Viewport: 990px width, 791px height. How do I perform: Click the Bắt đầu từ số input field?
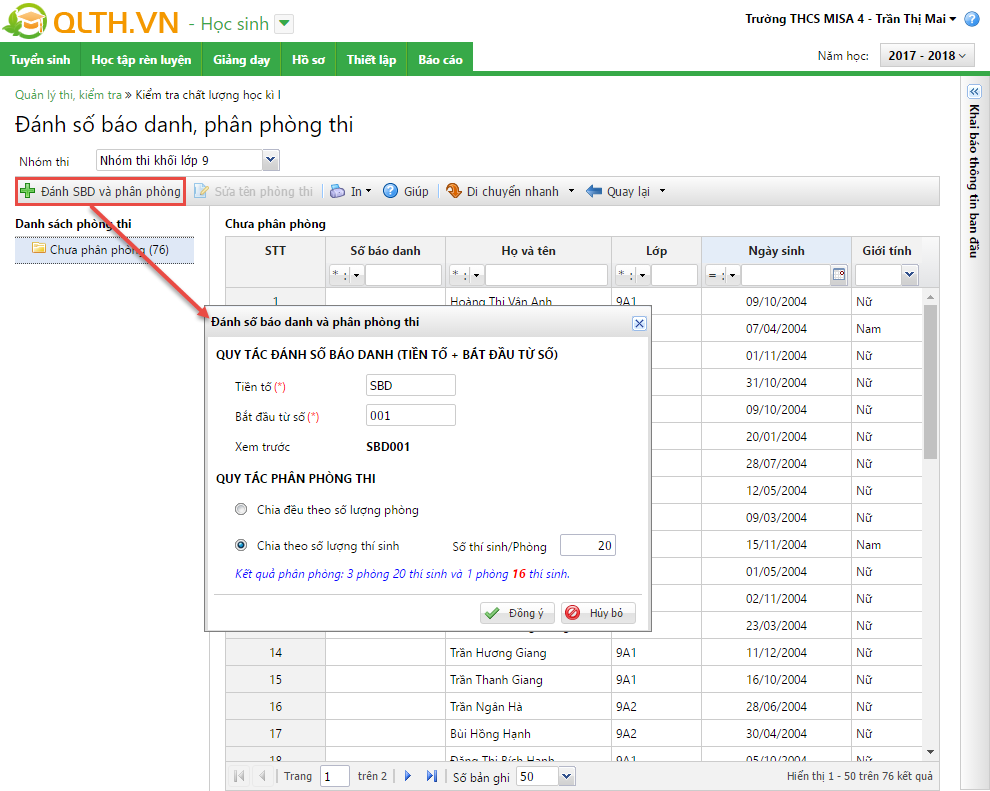[410, 415]
